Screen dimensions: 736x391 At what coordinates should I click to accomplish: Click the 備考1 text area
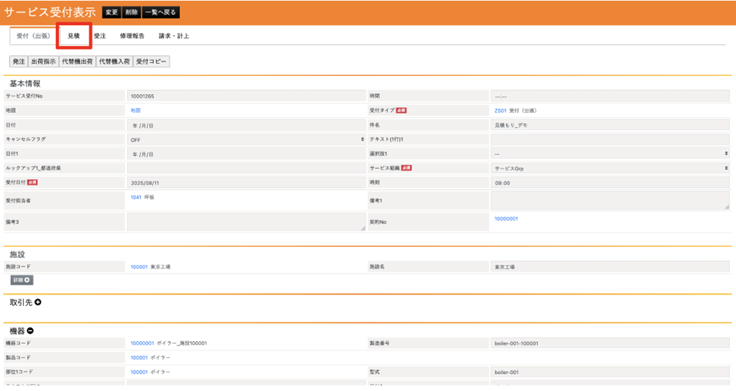pos(610,200)
